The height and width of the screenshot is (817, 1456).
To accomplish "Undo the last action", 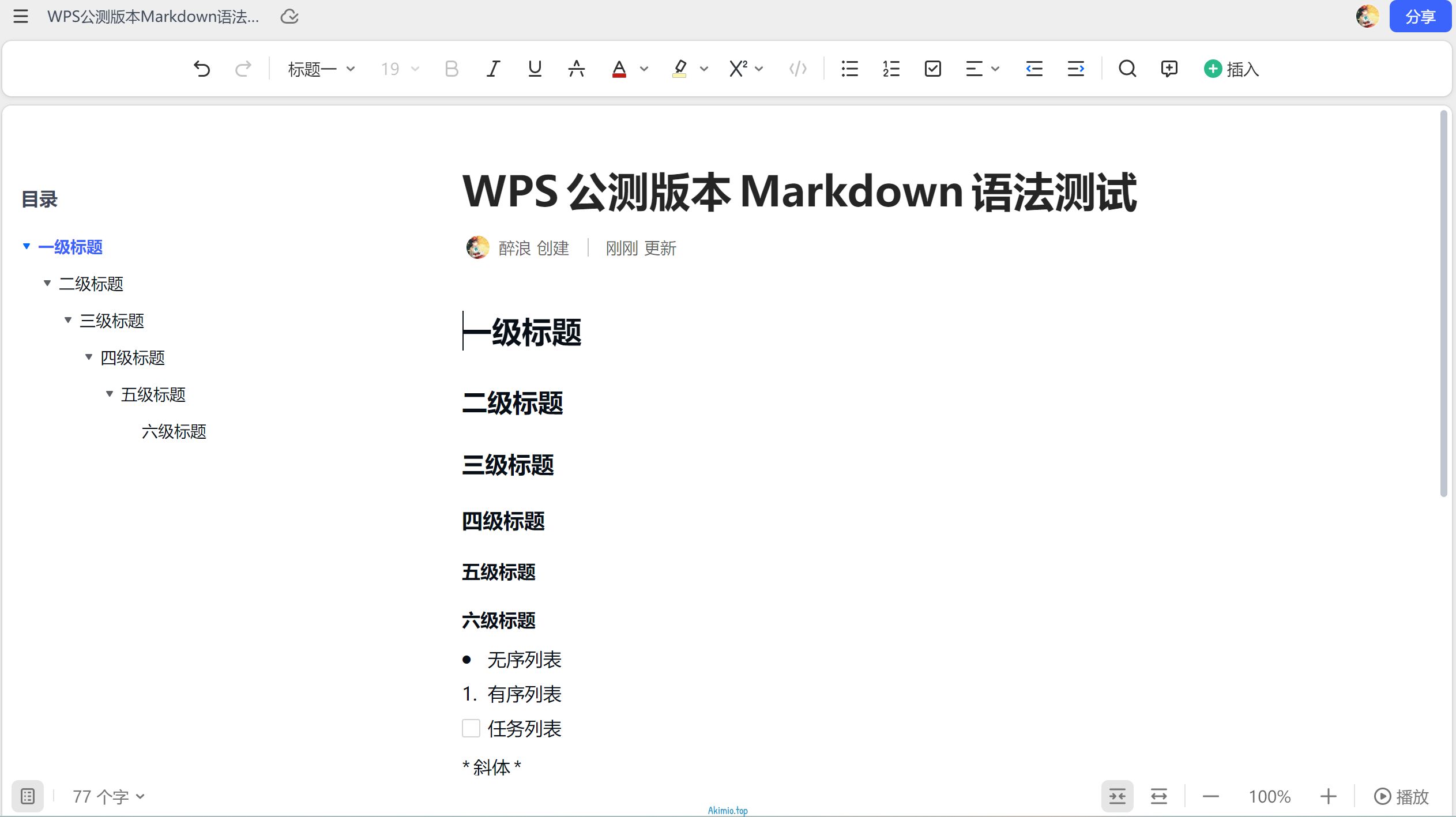I will click(202, 69).
